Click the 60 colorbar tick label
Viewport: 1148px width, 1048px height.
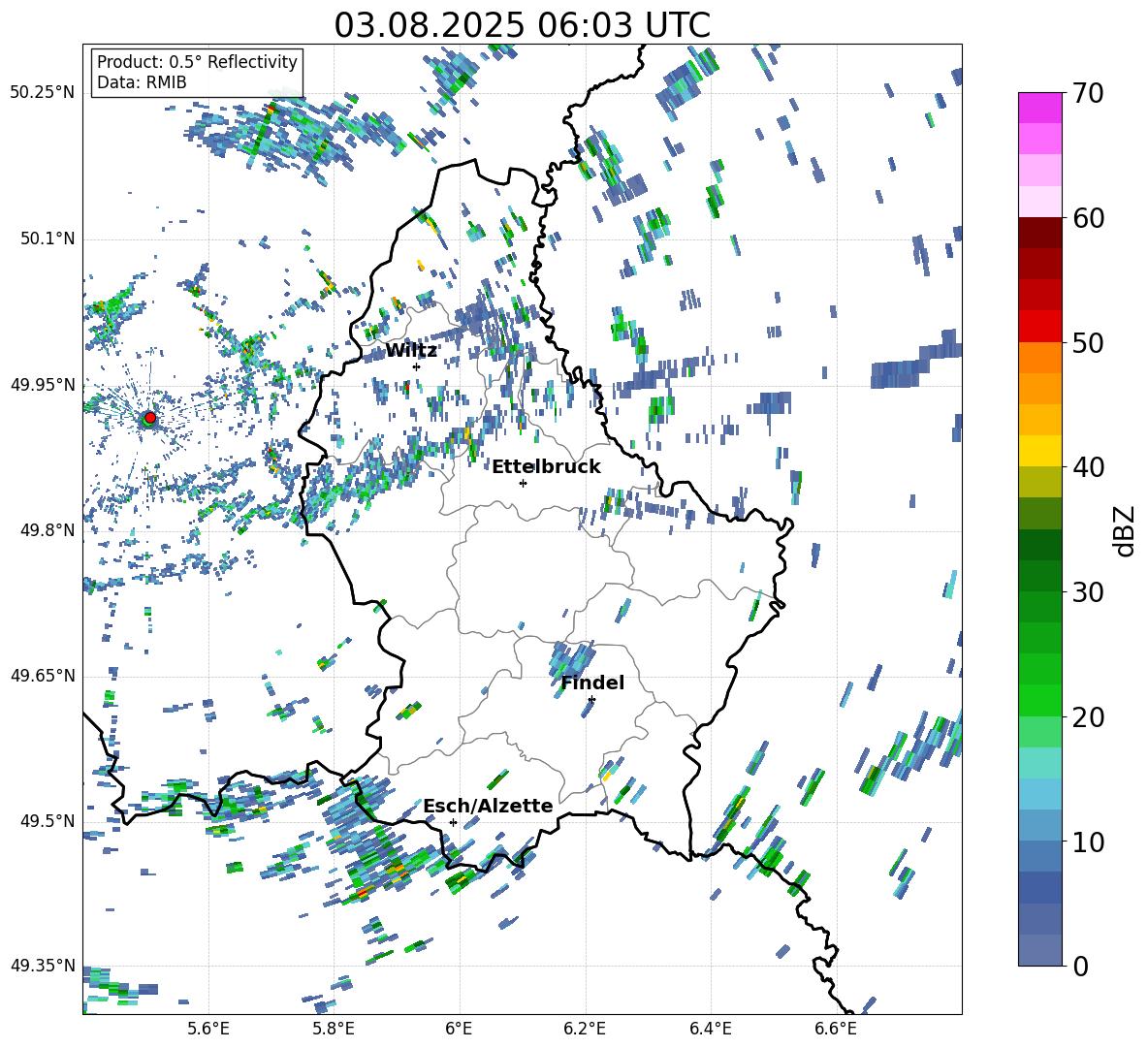click(x=1088, y=218)
